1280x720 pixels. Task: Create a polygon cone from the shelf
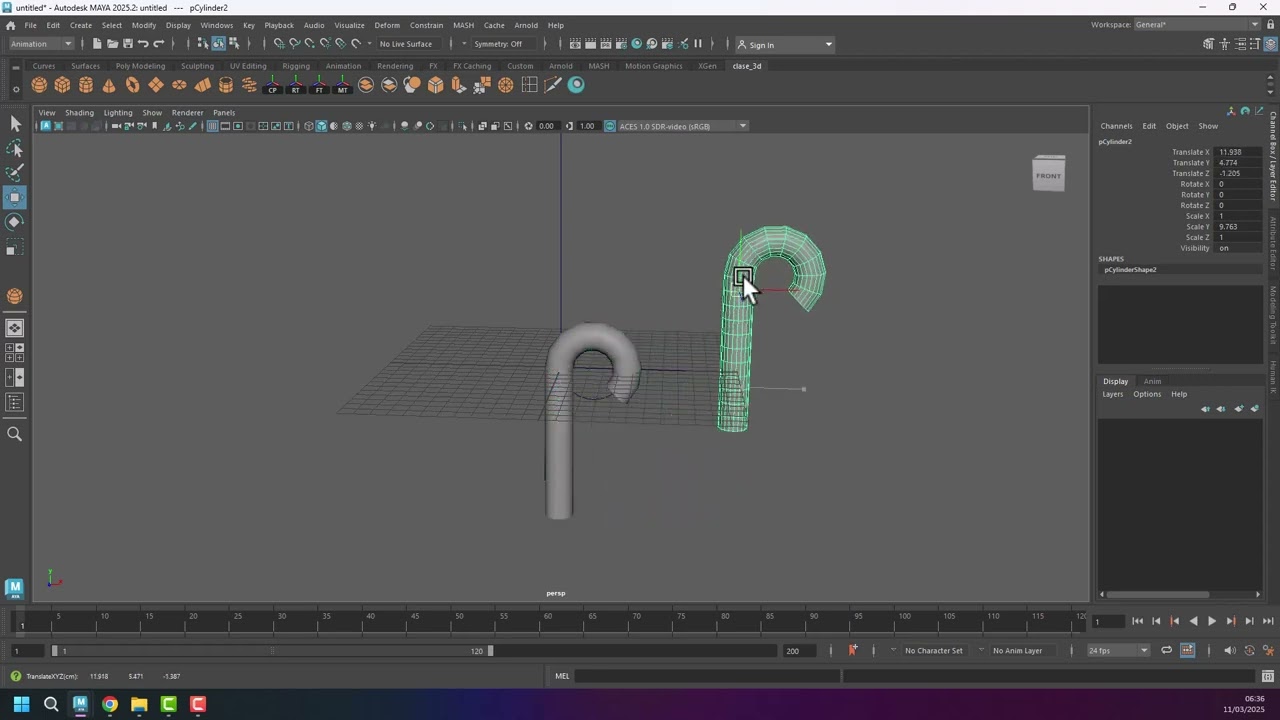pyautogui.click(x=109, y=85)
